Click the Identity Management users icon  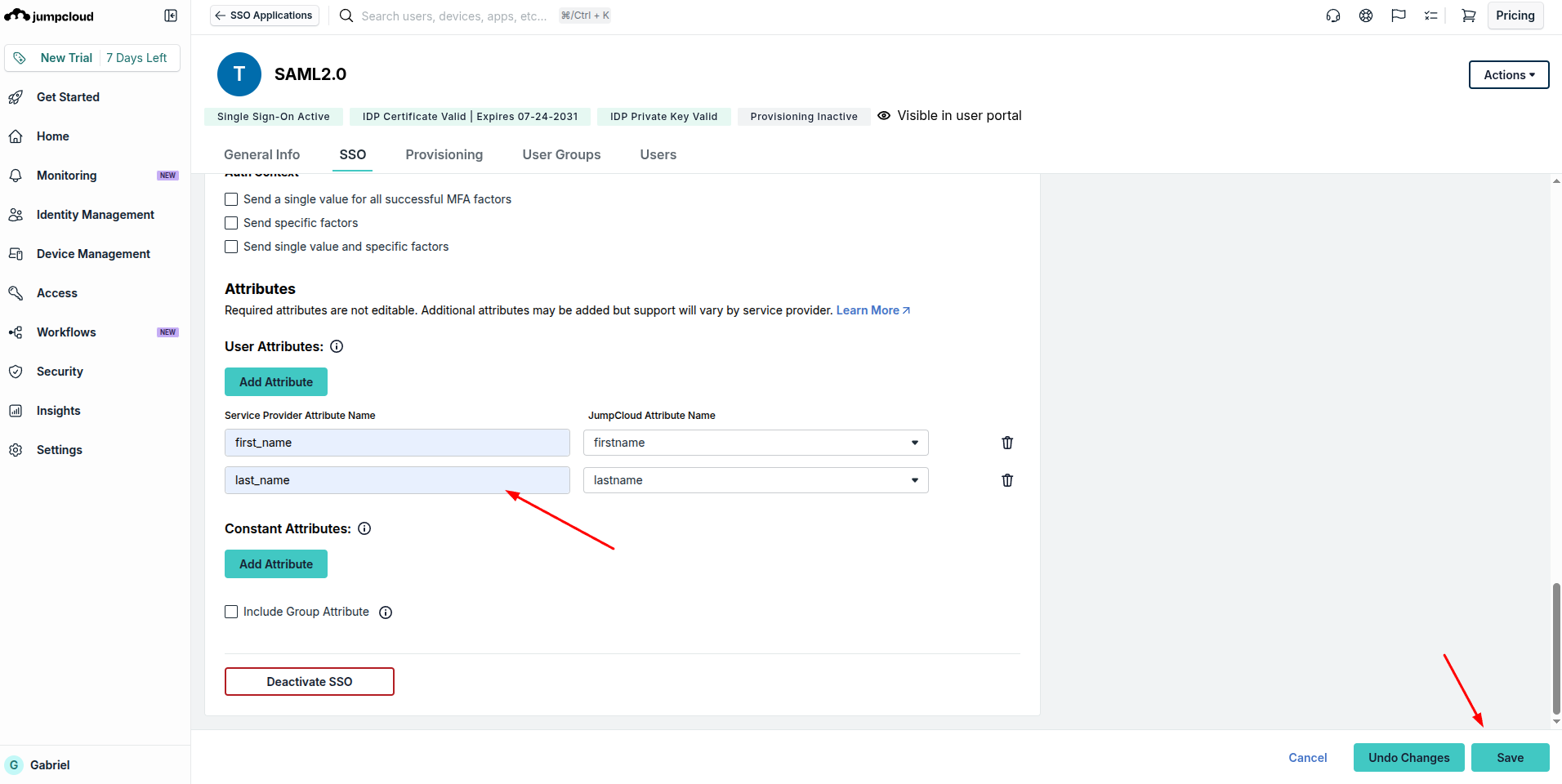[16, 215]
